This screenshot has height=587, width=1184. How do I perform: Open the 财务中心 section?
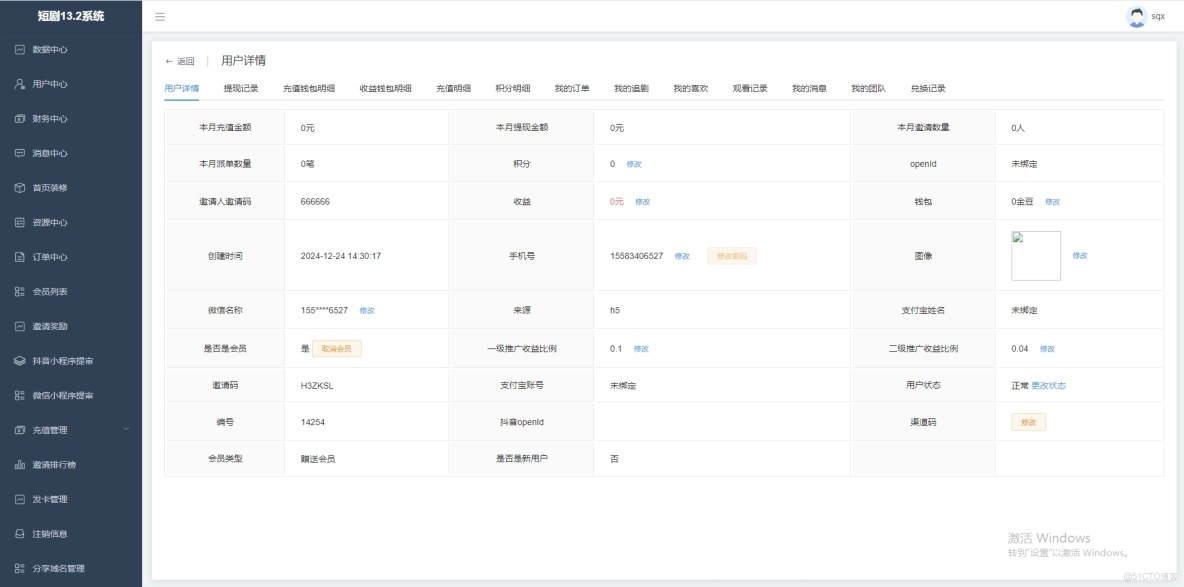[x=51, y=117]
